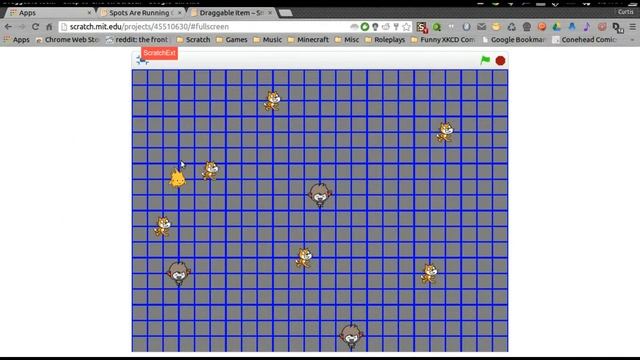Open the Google Bookmar bookmark

click(513, 40)
